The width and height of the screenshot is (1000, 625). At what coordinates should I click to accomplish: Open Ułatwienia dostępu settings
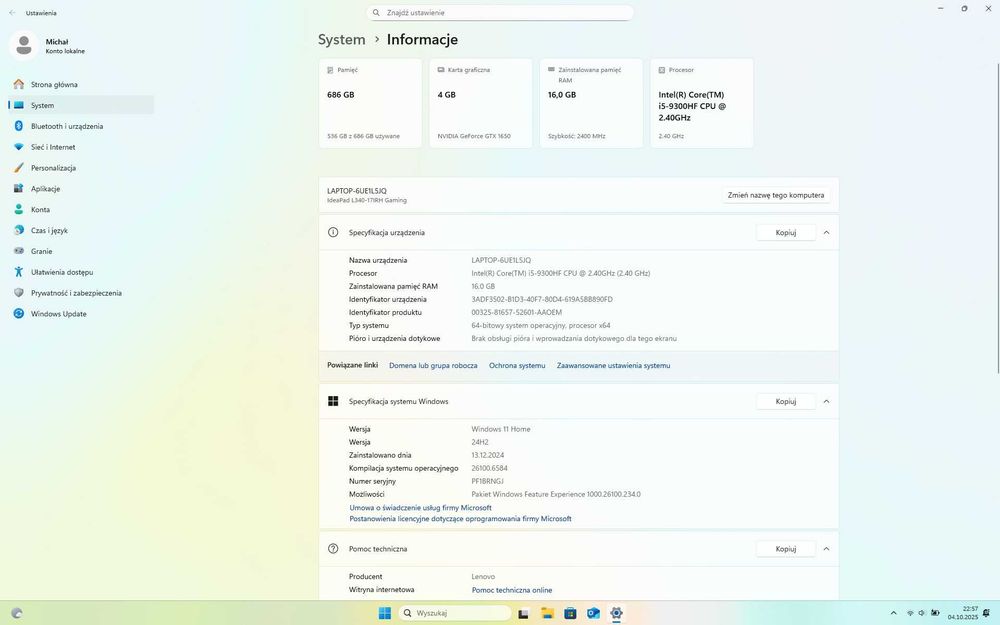(80, 272)
